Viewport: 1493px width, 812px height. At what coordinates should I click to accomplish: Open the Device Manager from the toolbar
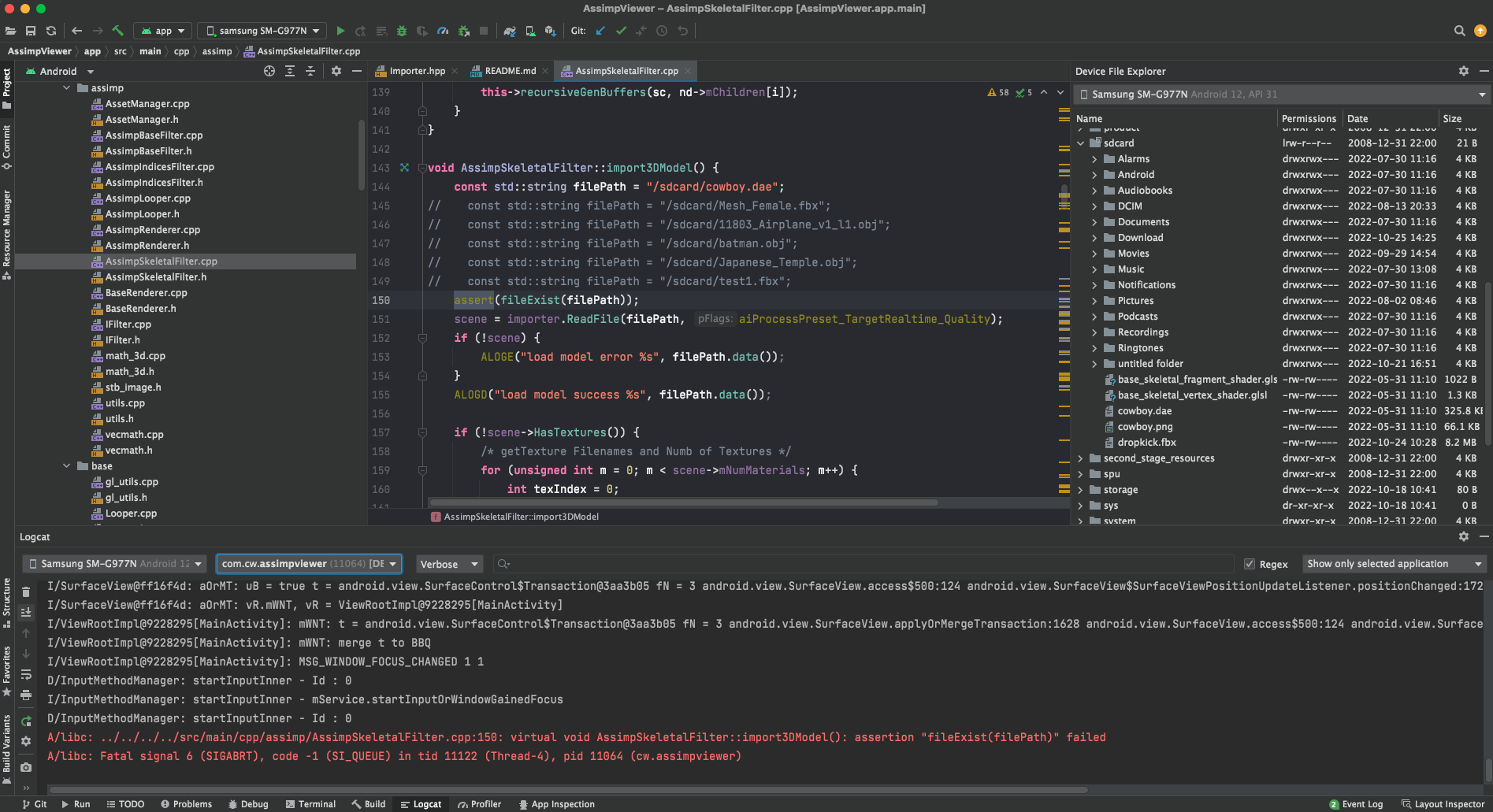click(530, 31)
